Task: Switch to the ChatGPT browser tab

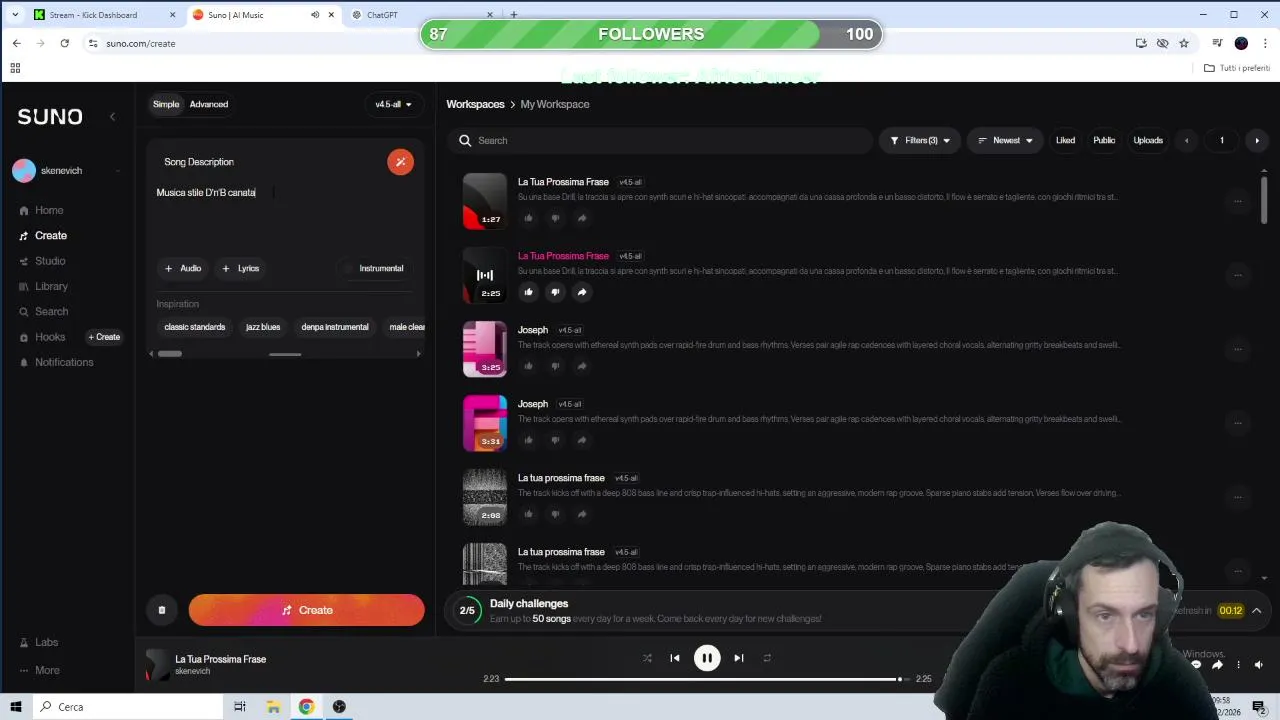Action: click(x=422, y=15)
